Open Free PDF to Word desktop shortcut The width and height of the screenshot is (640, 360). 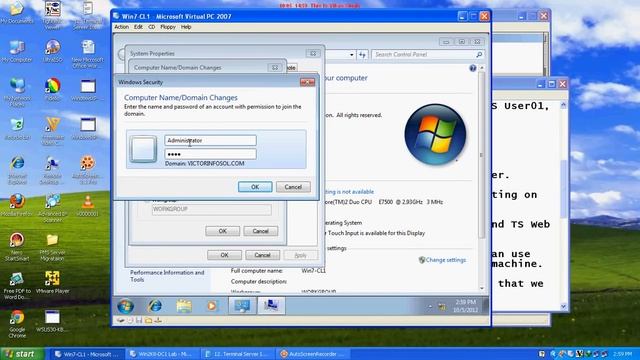pos(17,286)
